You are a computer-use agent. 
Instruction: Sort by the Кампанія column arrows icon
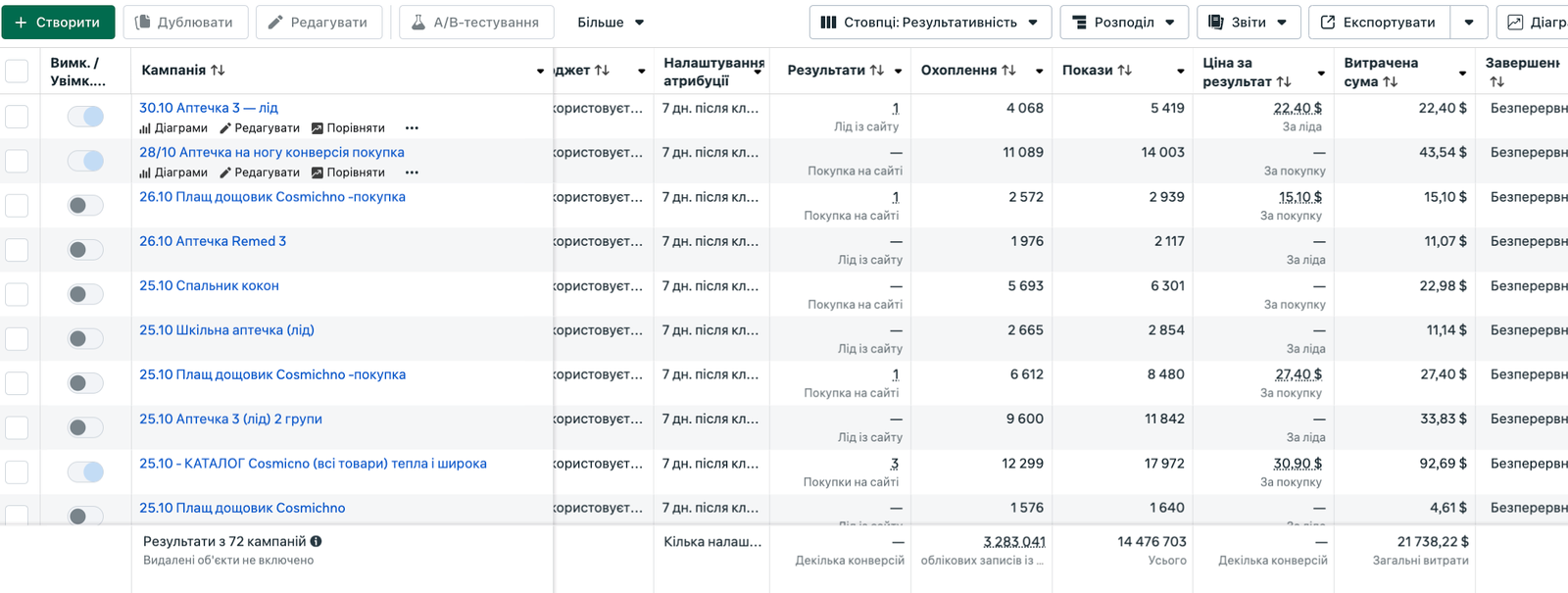(x=218, y=71)
